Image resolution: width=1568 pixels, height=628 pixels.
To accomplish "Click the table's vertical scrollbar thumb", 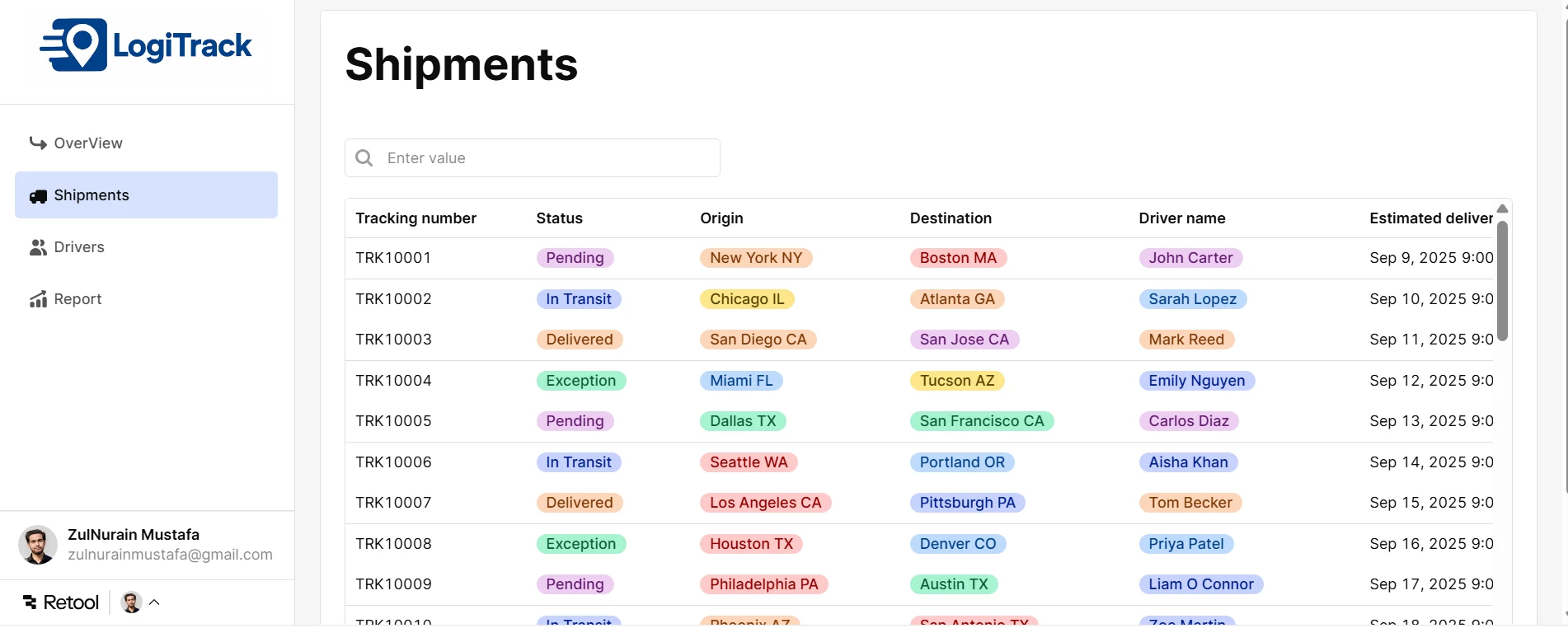I will (1502, 280).
